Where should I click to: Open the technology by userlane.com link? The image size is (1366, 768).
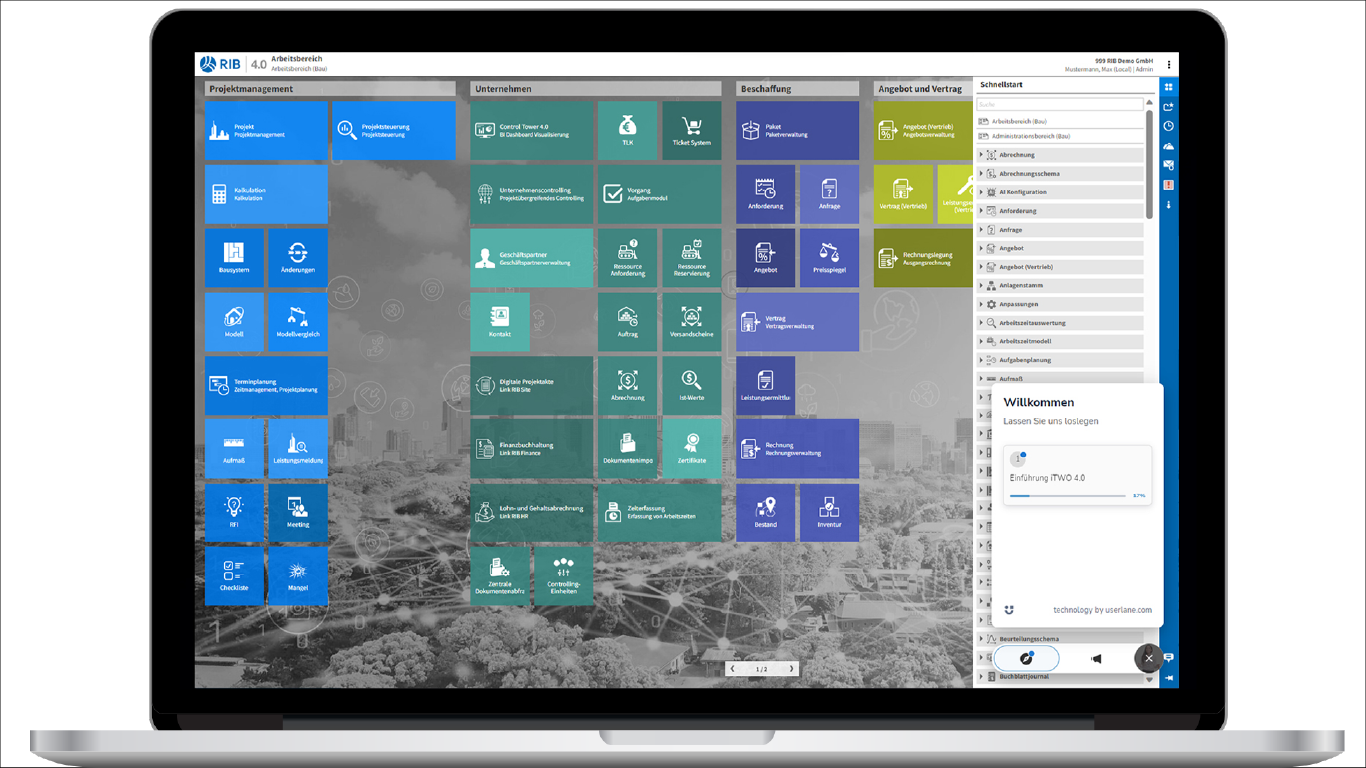pyautogui.click(x=1102, y=610)
